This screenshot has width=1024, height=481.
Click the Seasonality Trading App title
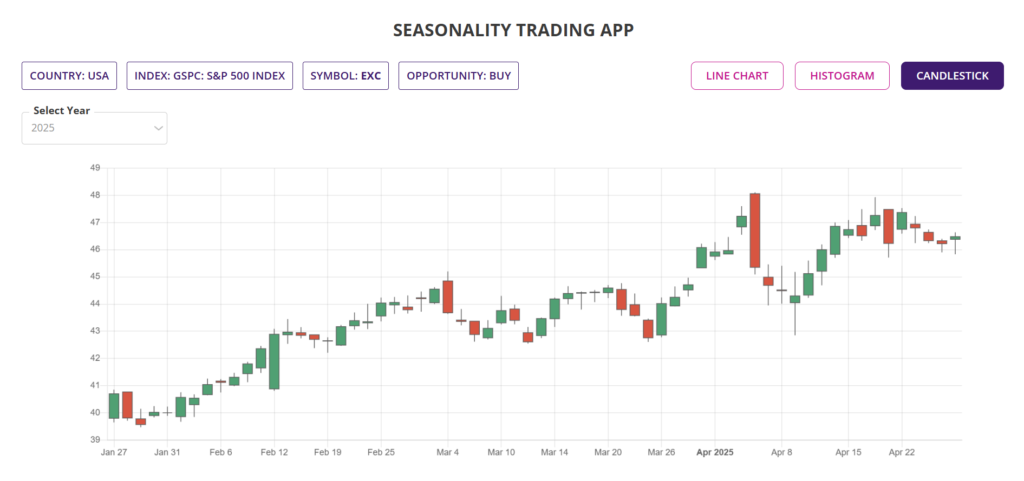(512, 30)
